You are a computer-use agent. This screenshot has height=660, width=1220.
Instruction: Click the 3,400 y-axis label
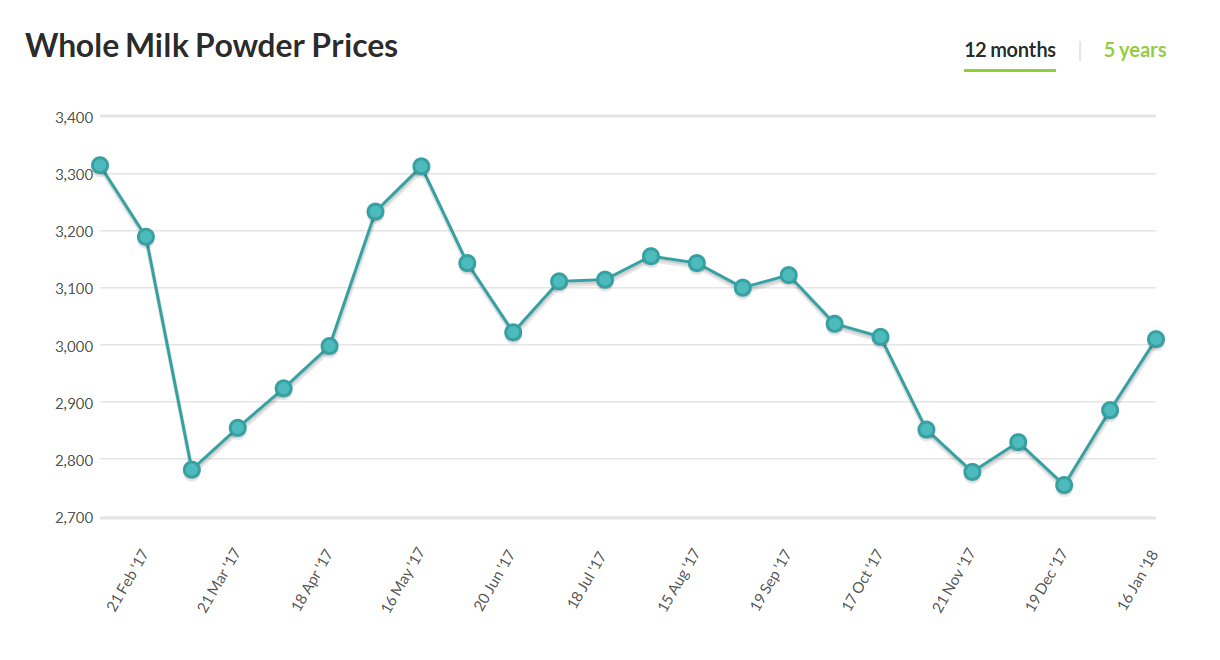point(74,117)
